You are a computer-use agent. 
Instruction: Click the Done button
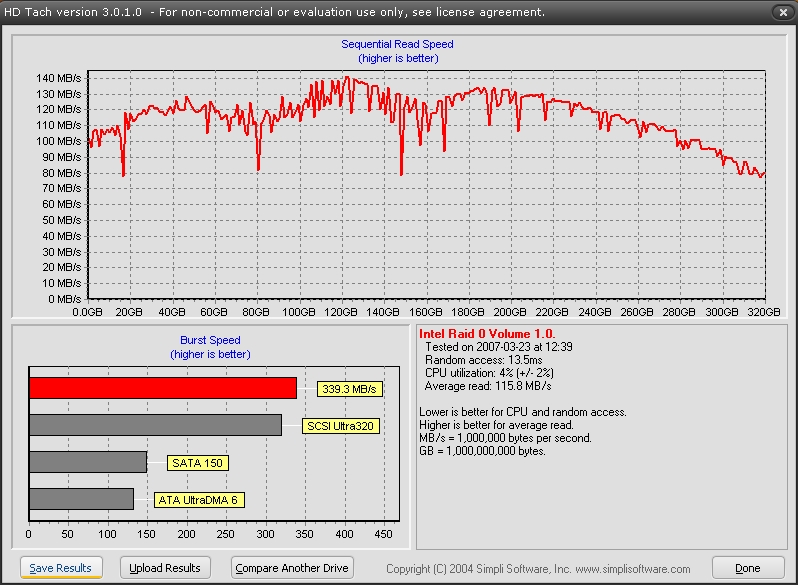click(747, 568)
